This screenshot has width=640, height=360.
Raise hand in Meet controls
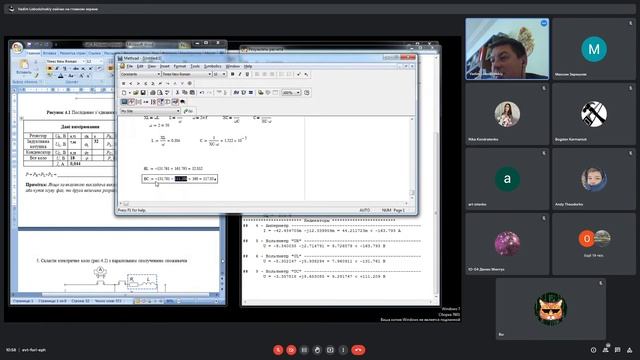(x=317, y=350)
